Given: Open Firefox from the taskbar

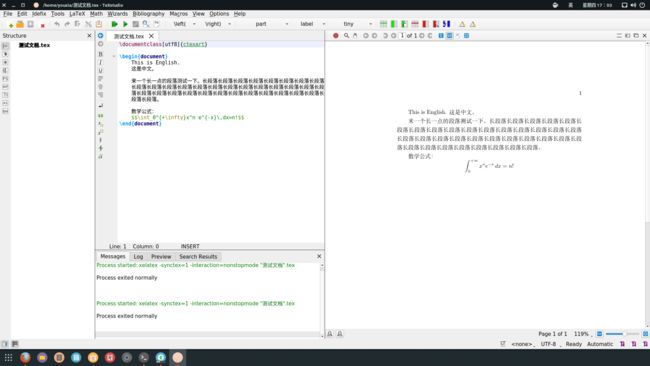Looking at the screenshot, I should click(x=25, y=357).
